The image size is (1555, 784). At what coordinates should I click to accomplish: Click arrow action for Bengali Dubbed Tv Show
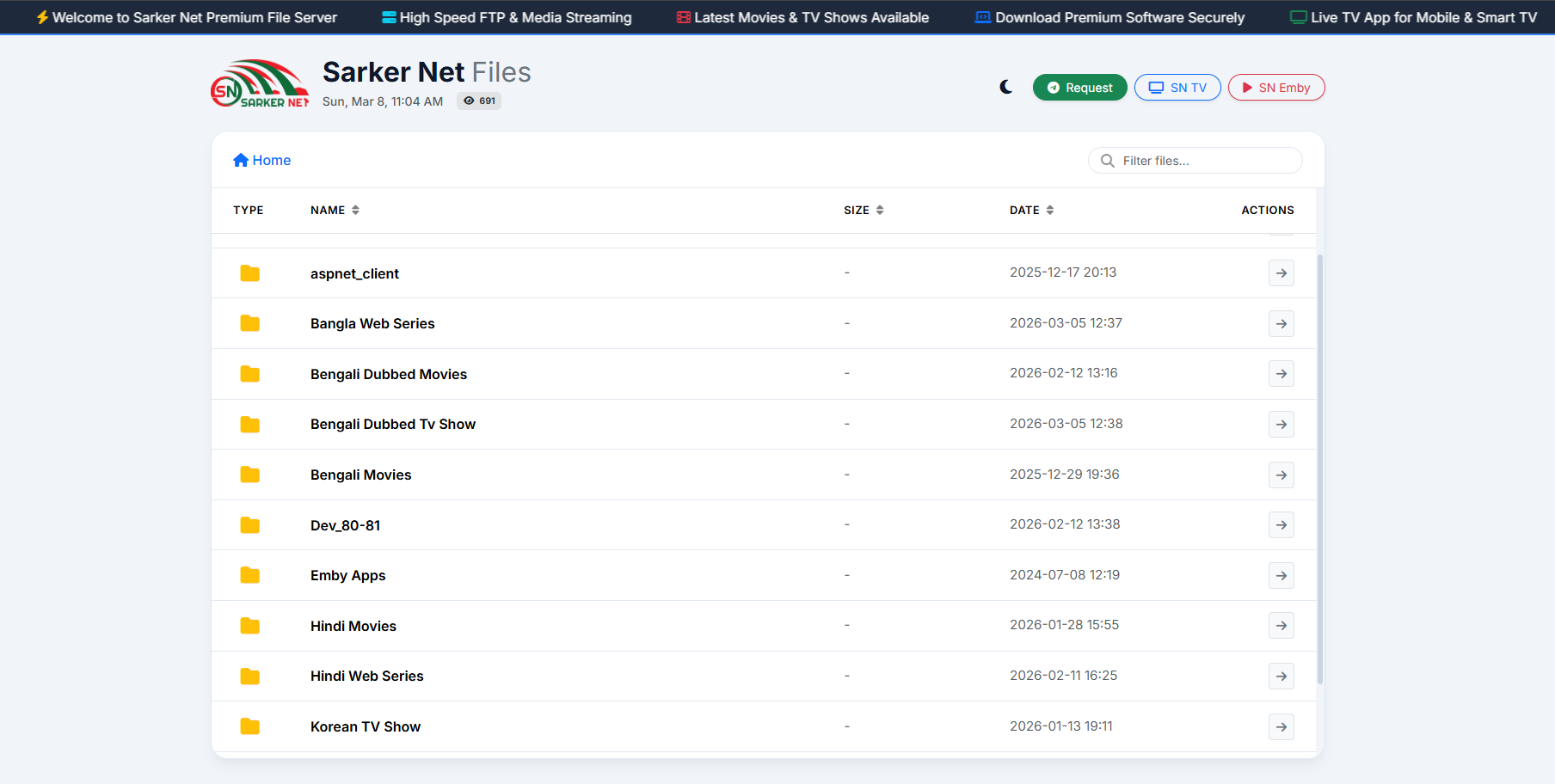[1281, 424]
